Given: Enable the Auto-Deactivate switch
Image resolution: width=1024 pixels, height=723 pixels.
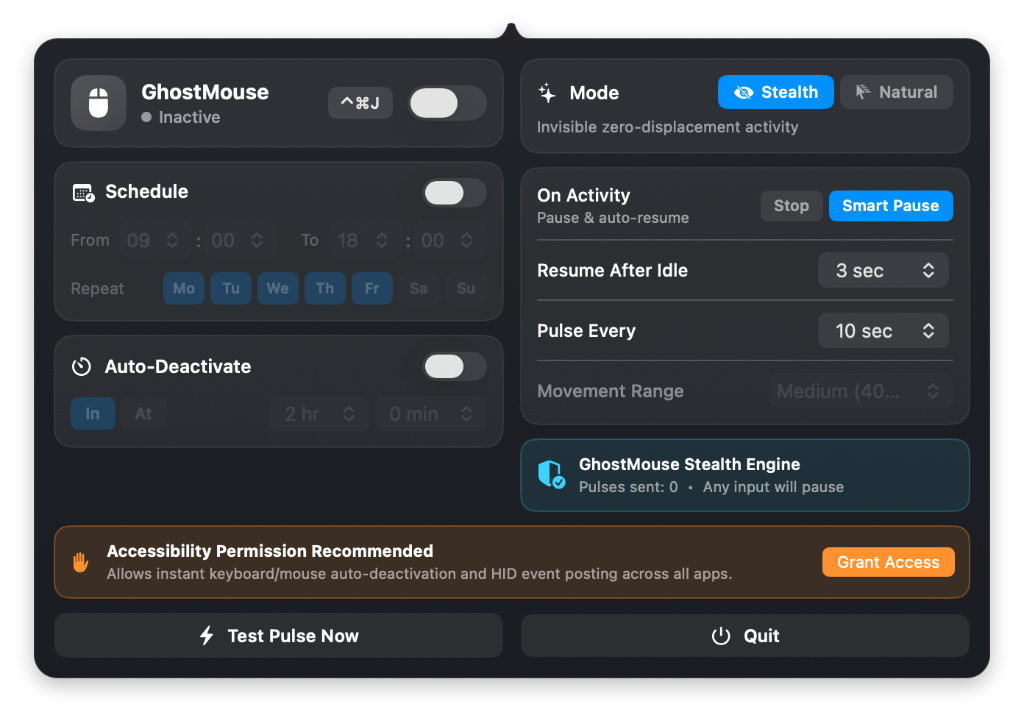Looking at the screenshot, I should pyautogui.click(x=455, y=367).
